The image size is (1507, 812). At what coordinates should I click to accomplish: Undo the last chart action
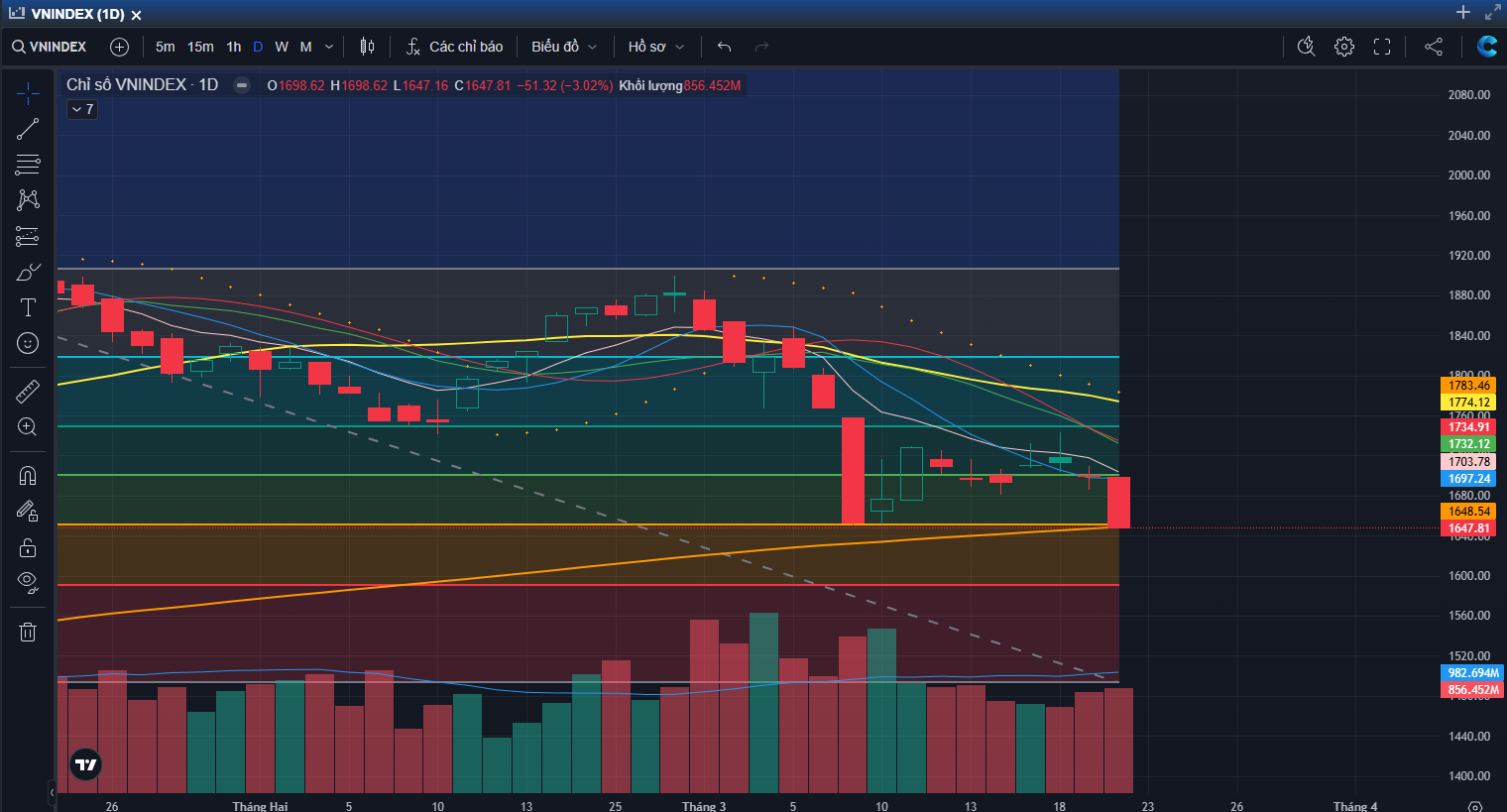[724, 47]
